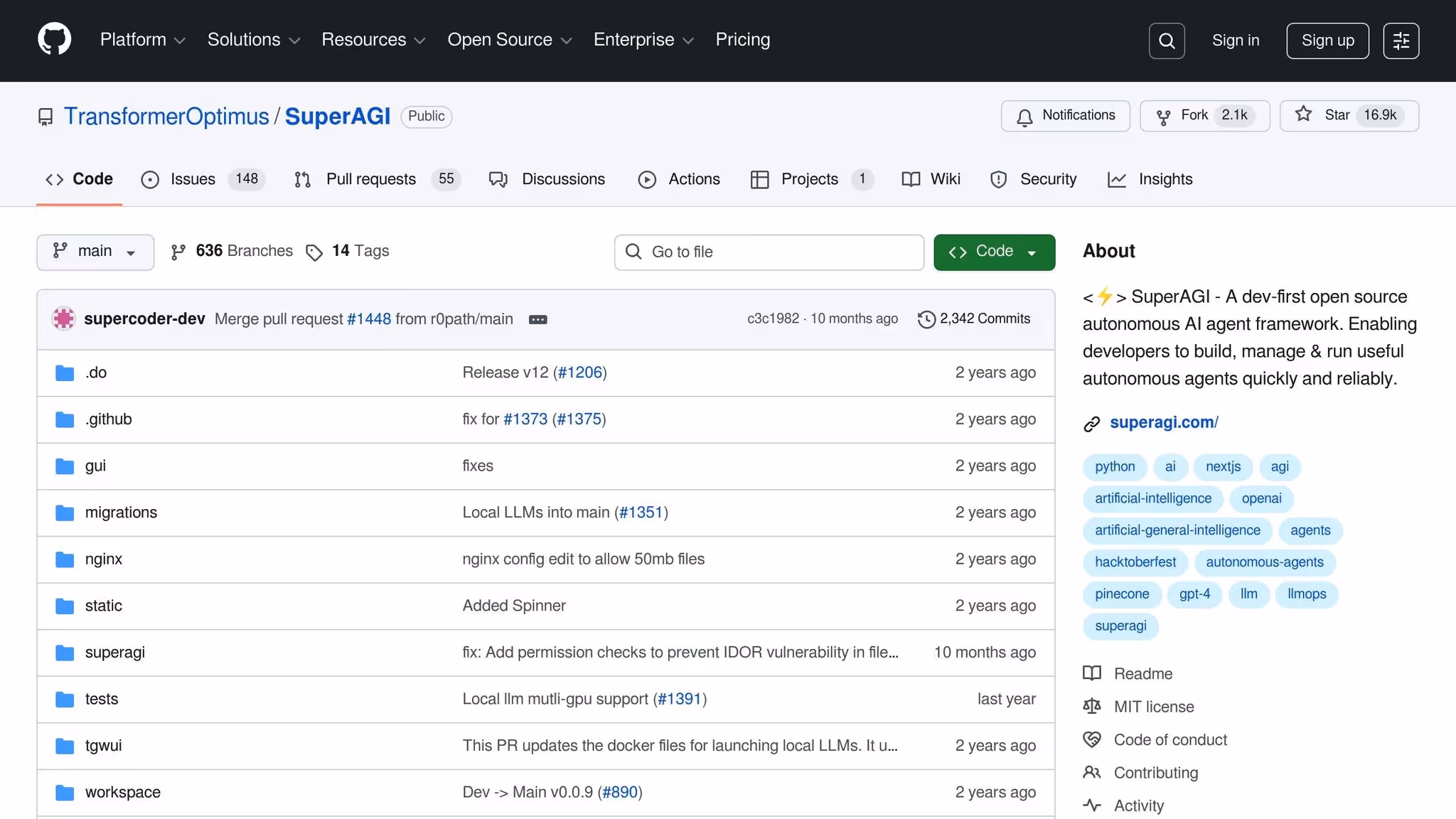
Task: Click the Tags tag icon
Action: click(x=314, y=252)
